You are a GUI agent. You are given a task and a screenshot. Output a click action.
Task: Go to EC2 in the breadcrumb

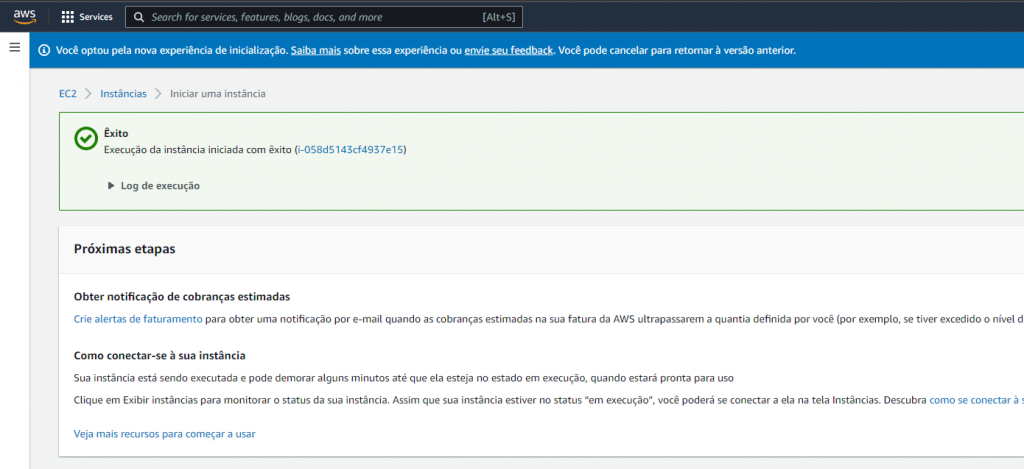coord(68,94)
